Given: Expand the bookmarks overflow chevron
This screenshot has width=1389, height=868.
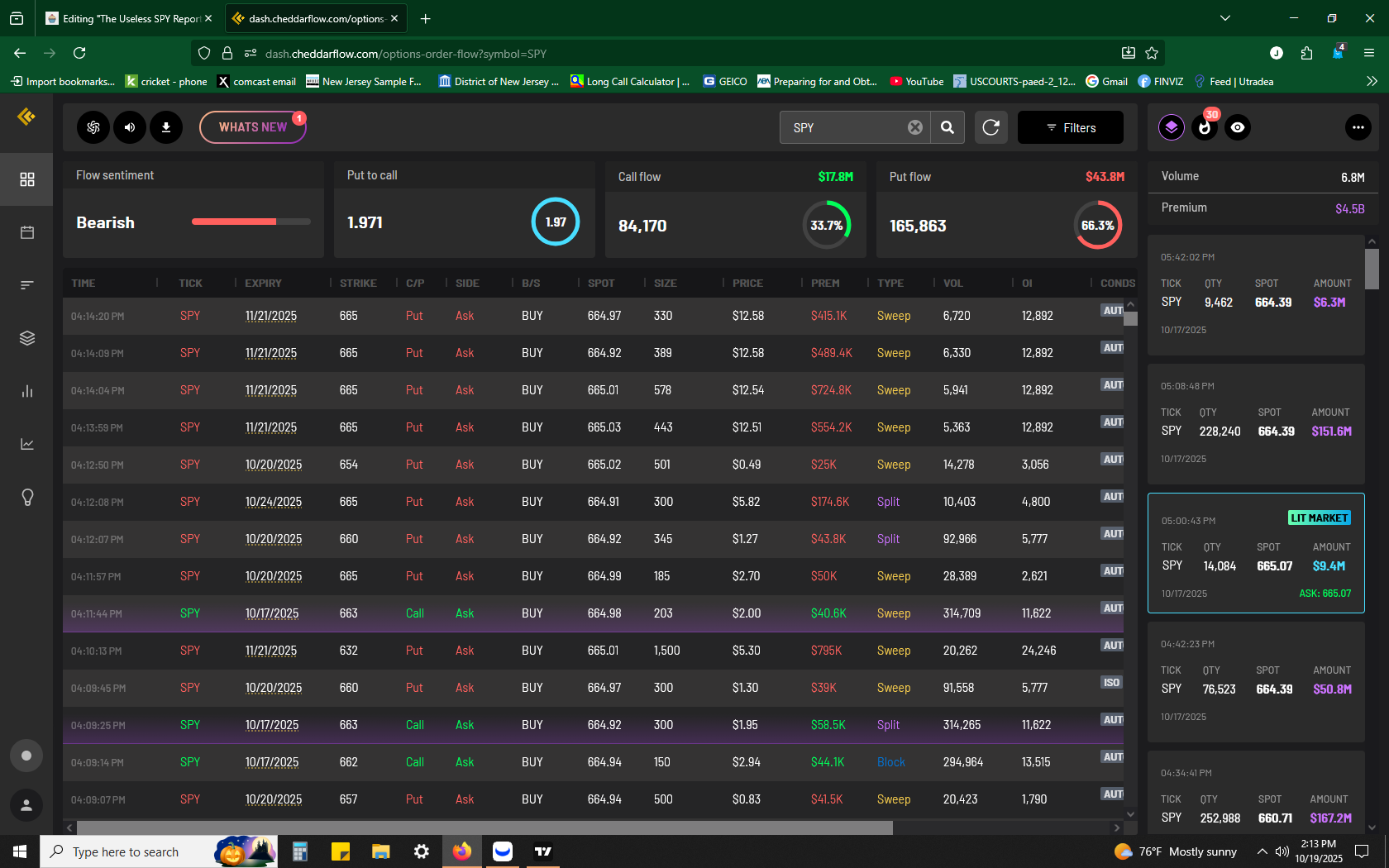Looking at the screenshot, I should pos(1372,81).
